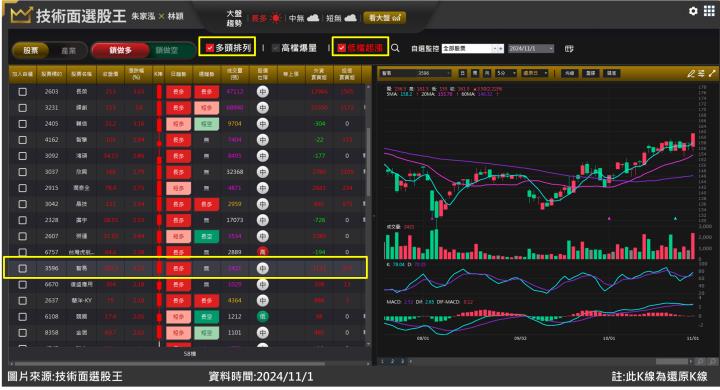Click the mid-term cloud icon
Viewport: 720px width, 390px height.
(313, 18)
